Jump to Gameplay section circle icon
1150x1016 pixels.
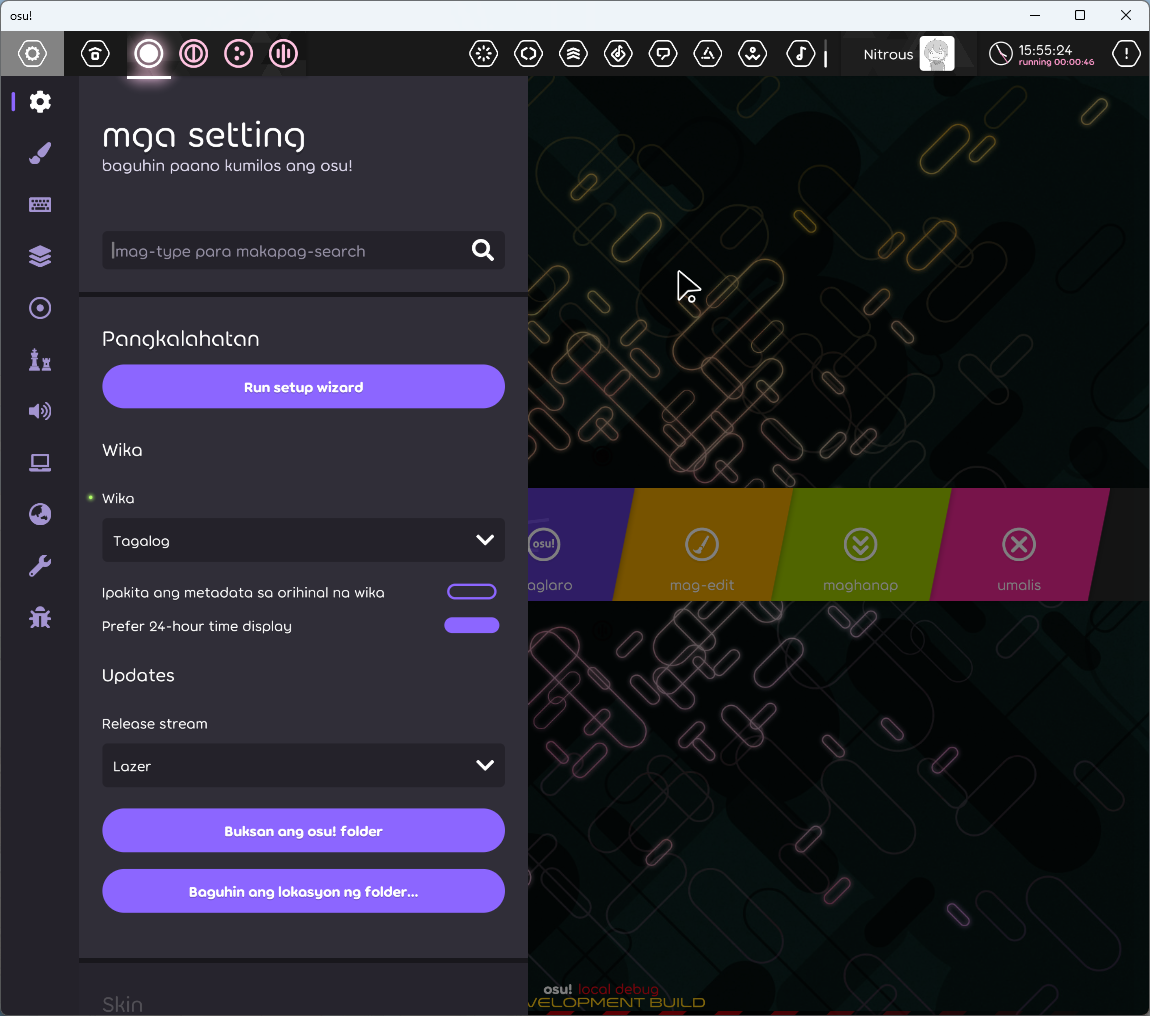[x=40, y=308]
